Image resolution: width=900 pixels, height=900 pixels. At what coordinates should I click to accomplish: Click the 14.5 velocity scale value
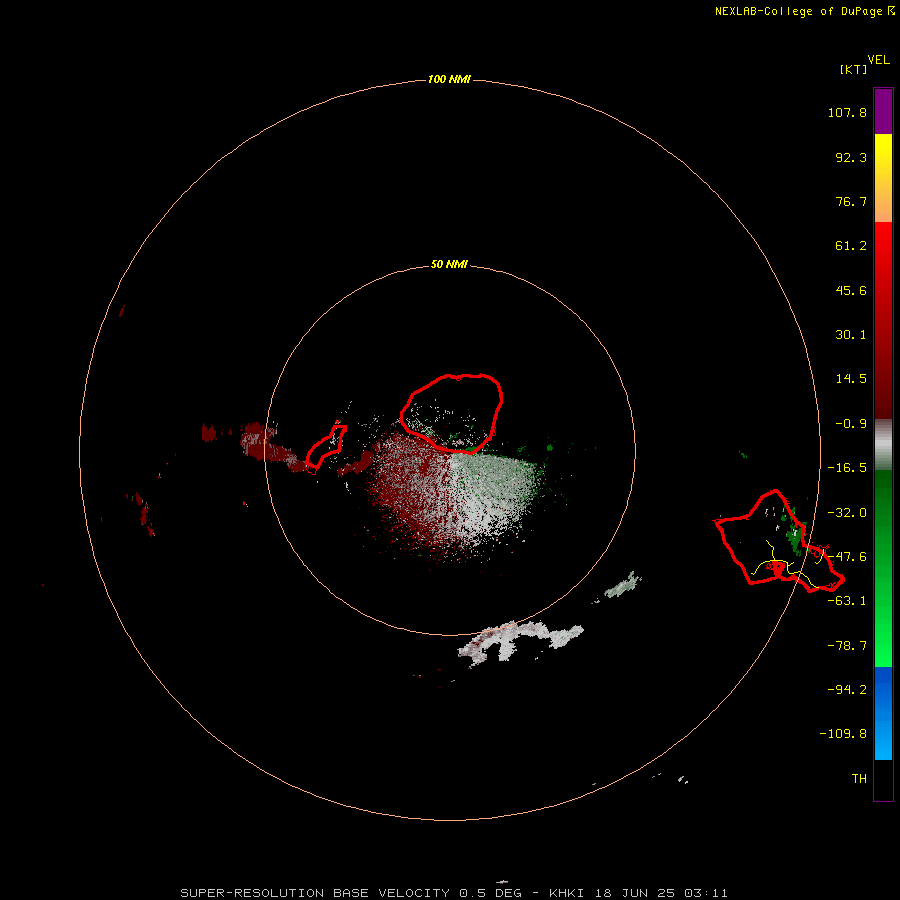coord(851,379)
